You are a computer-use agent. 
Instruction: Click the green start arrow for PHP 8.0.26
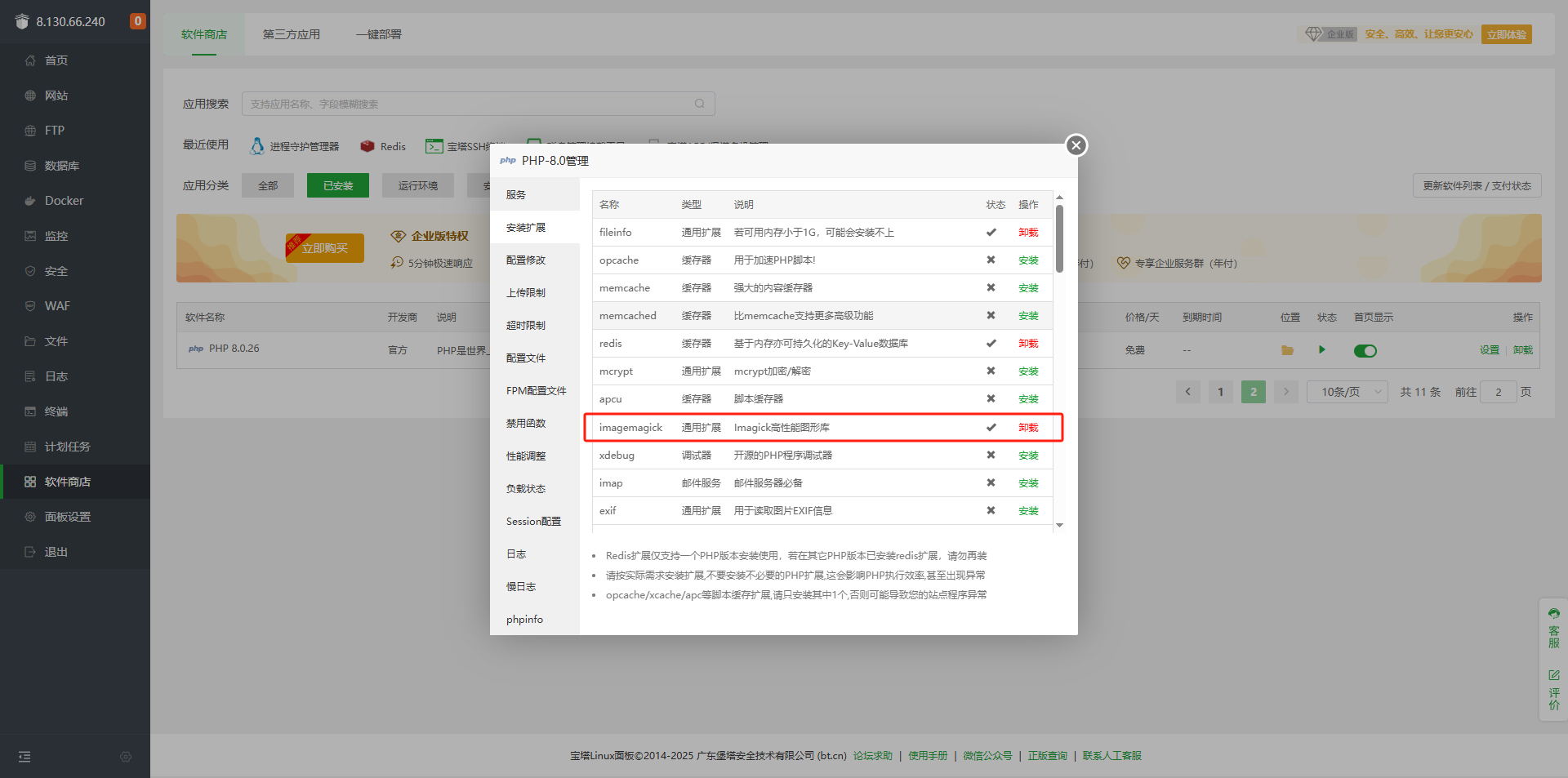pos(1322,349)
